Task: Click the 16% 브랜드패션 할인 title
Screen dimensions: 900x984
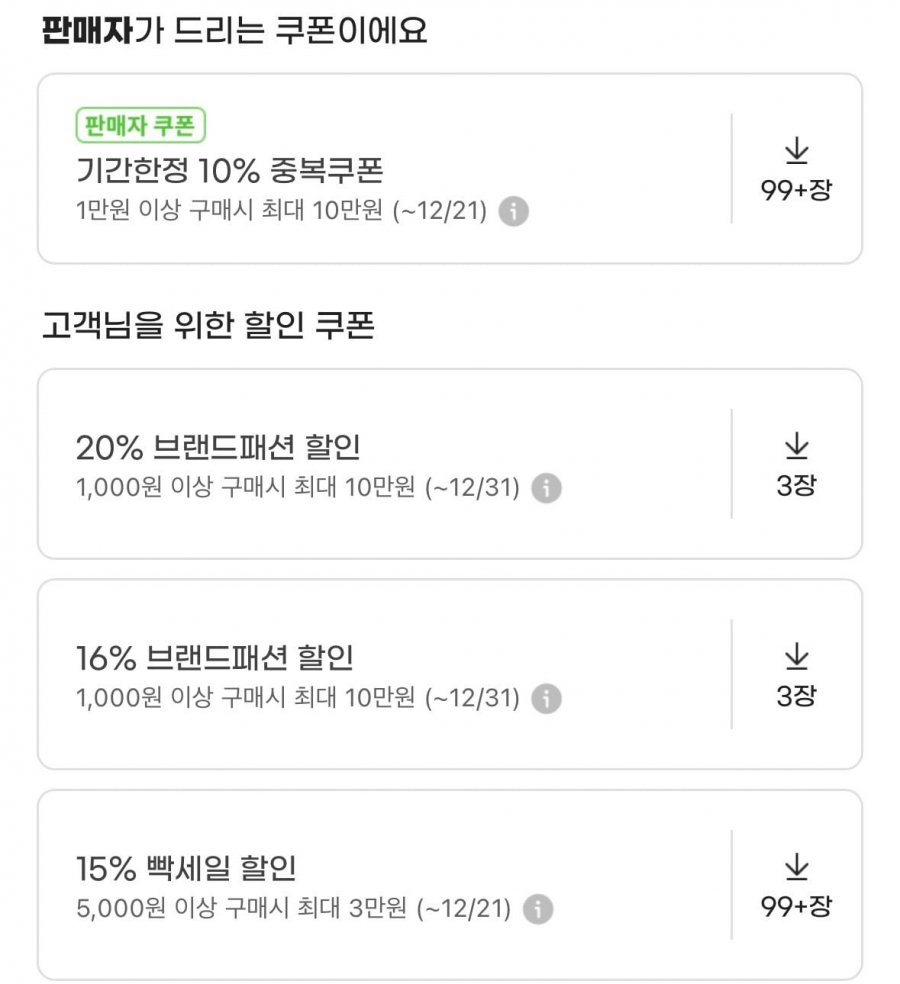Action: (214, 658)
